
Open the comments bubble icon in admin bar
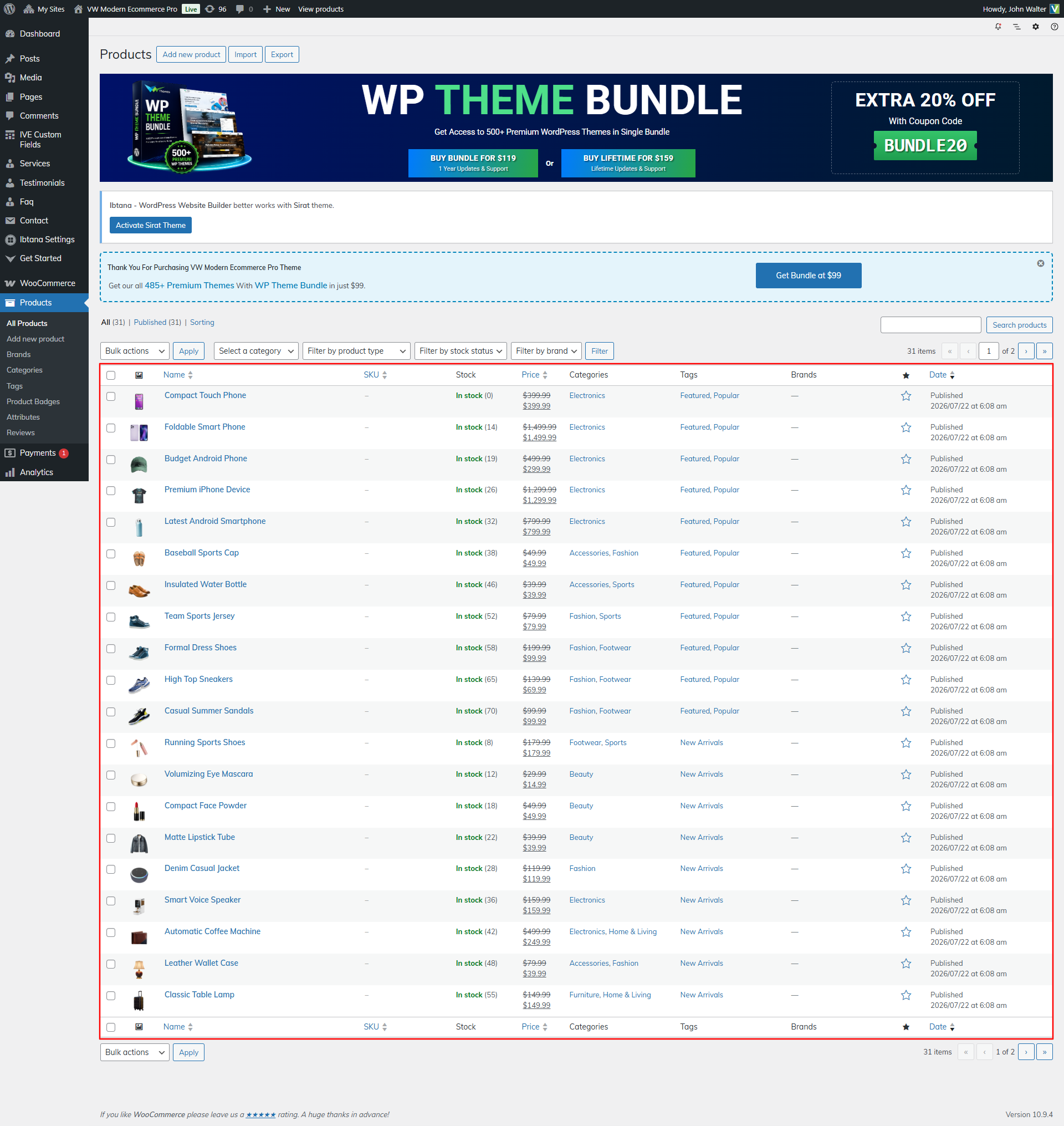pos(244,9)
